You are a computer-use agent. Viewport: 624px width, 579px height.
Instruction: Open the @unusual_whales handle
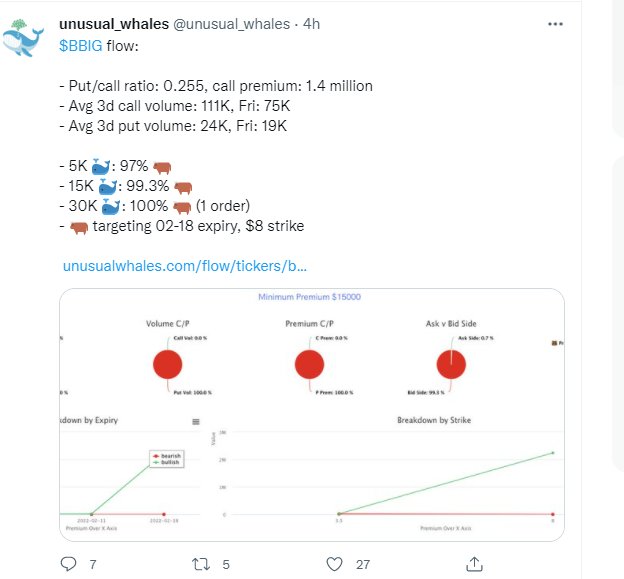(231, 24)
